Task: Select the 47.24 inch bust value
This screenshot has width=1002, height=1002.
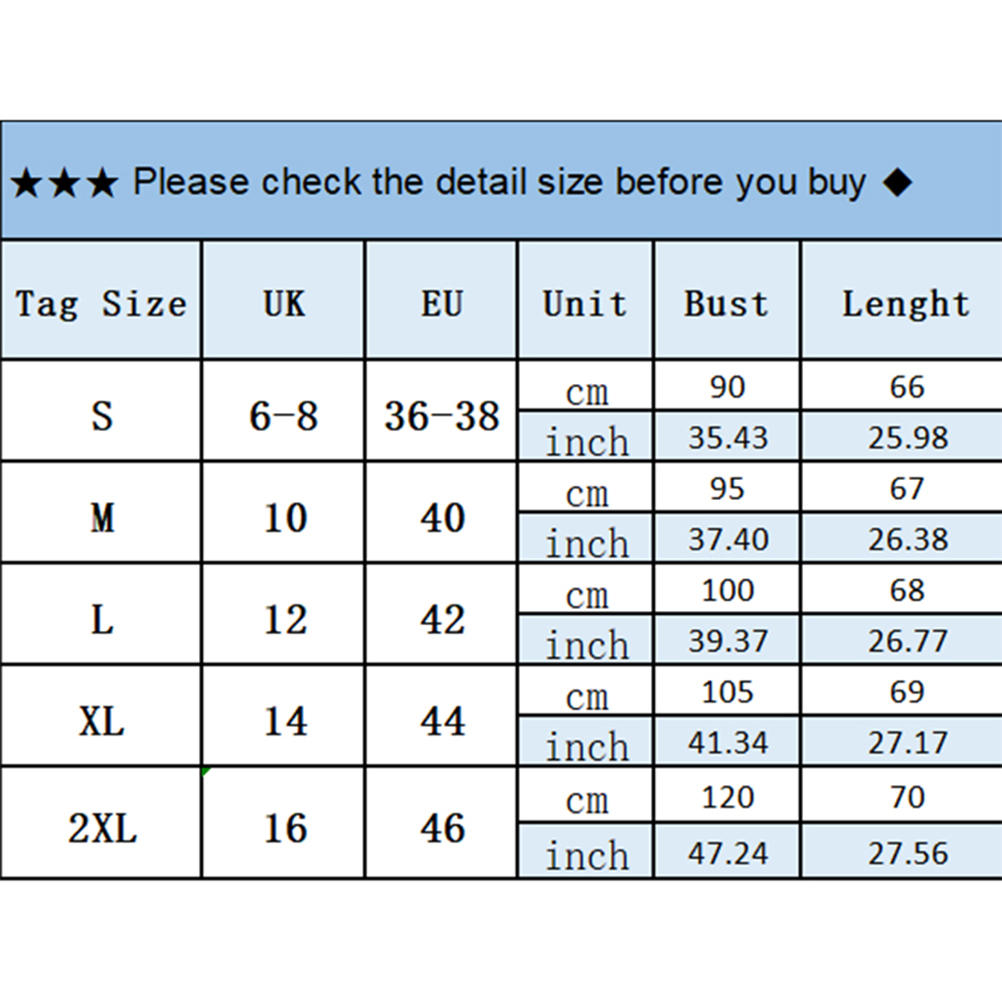Action: click(727, 853)
